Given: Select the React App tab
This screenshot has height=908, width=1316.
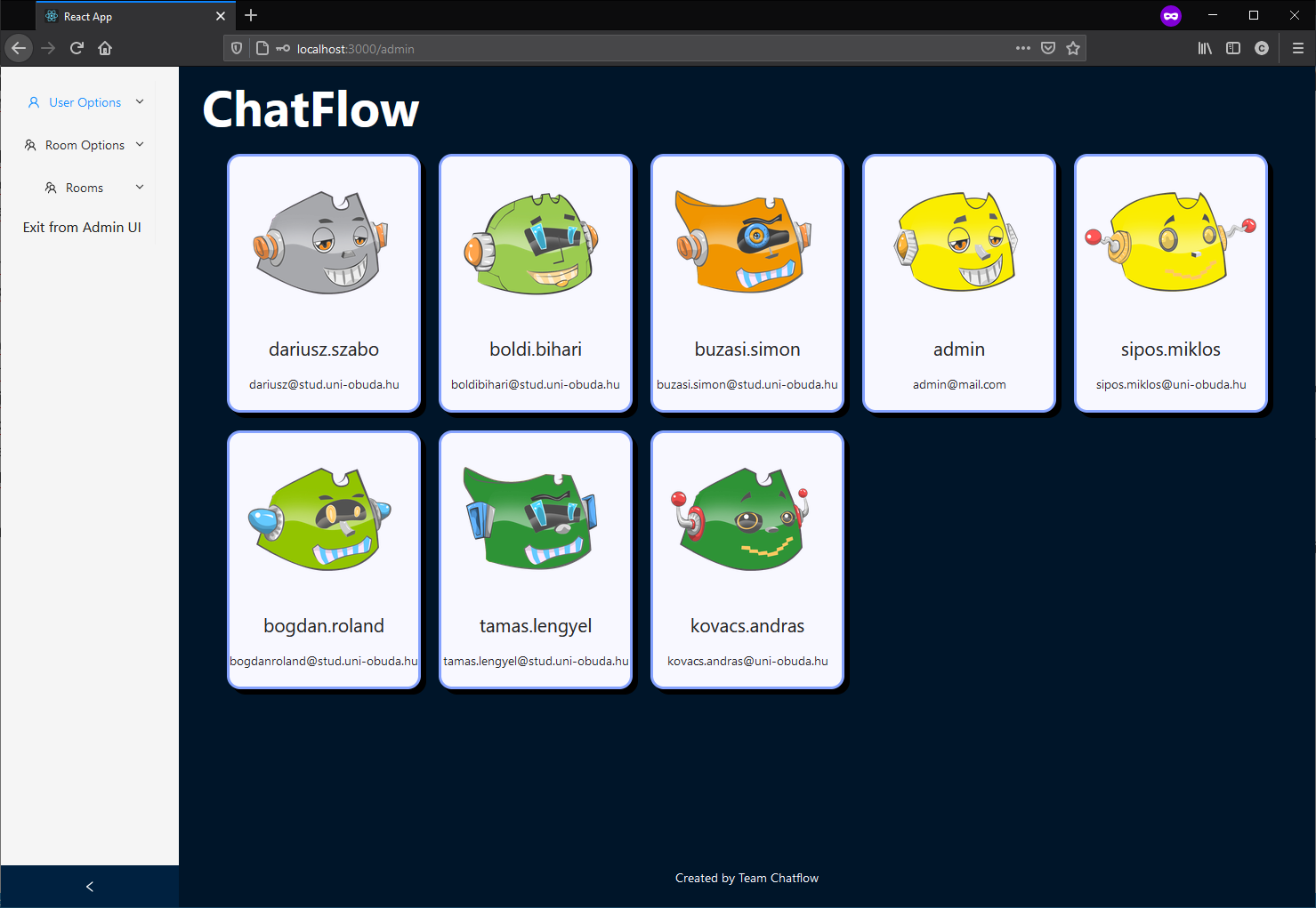Looking at the screenshot, I should point(136,16).
